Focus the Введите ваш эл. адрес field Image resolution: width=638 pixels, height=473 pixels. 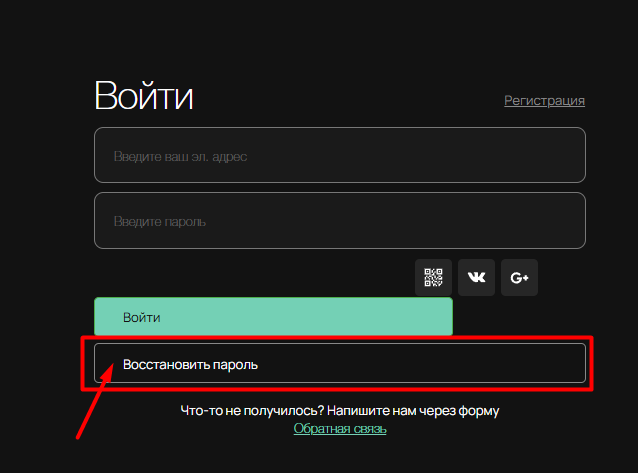(x=340, y=155)
